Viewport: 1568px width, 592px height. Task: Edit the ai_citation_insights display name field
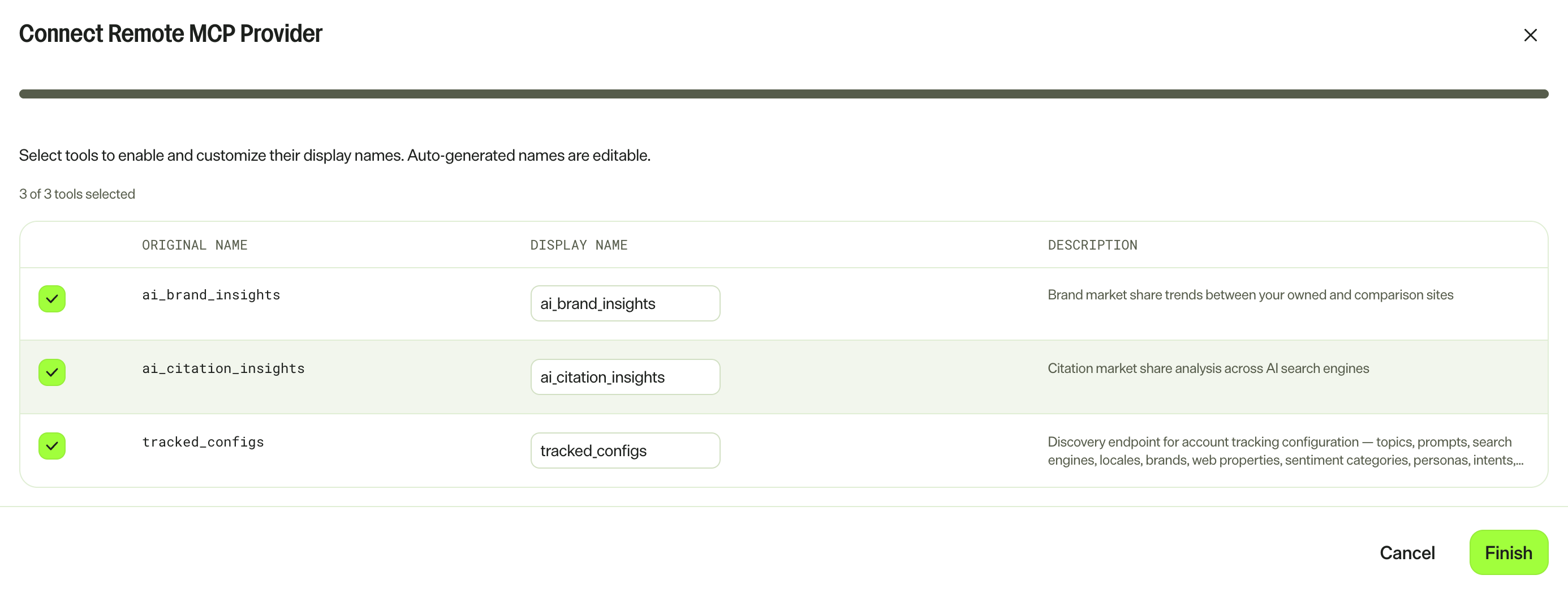[625, 377]
